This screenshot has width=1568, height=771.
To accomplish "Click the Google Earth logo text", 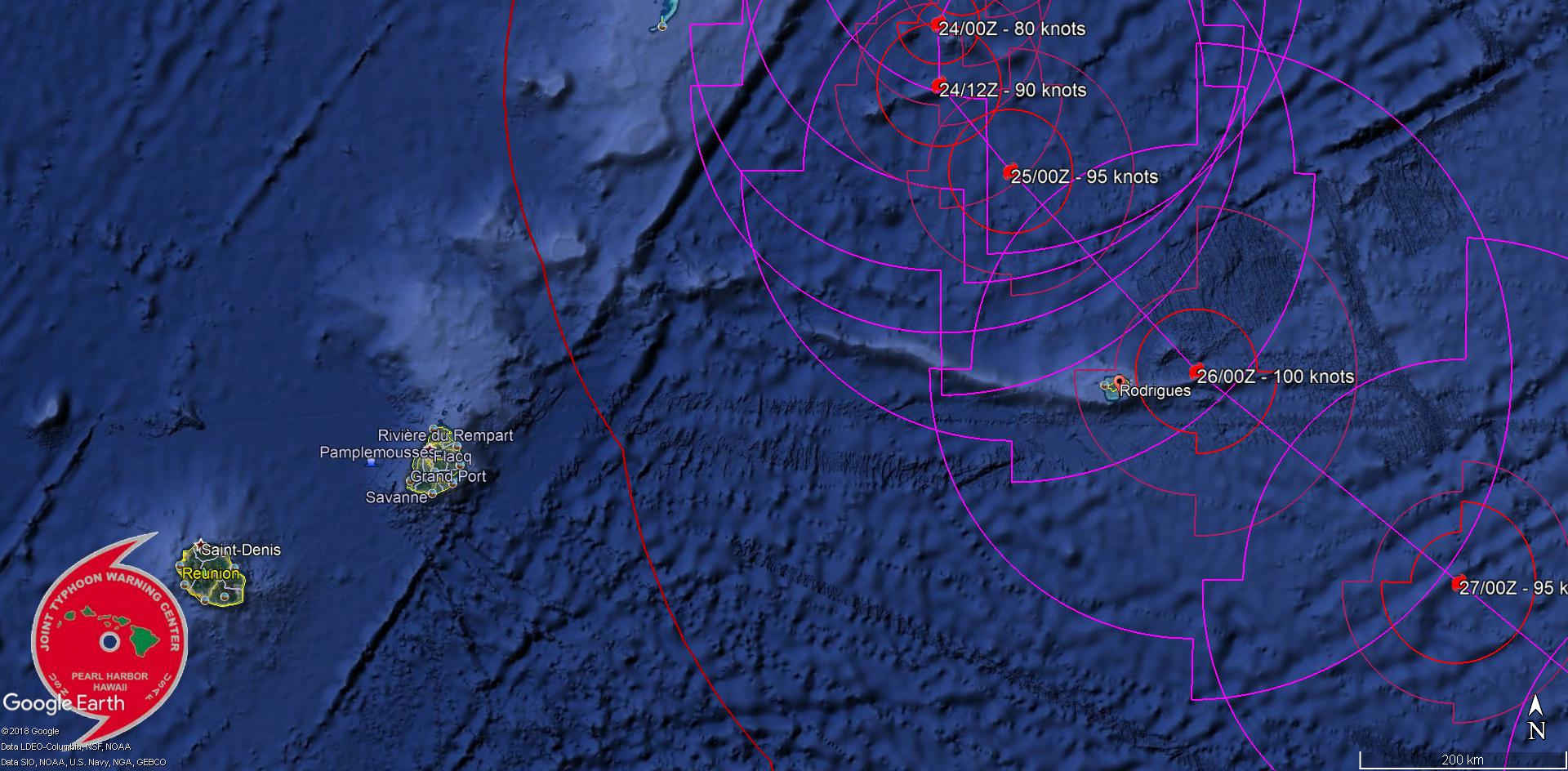I will 64,703.
